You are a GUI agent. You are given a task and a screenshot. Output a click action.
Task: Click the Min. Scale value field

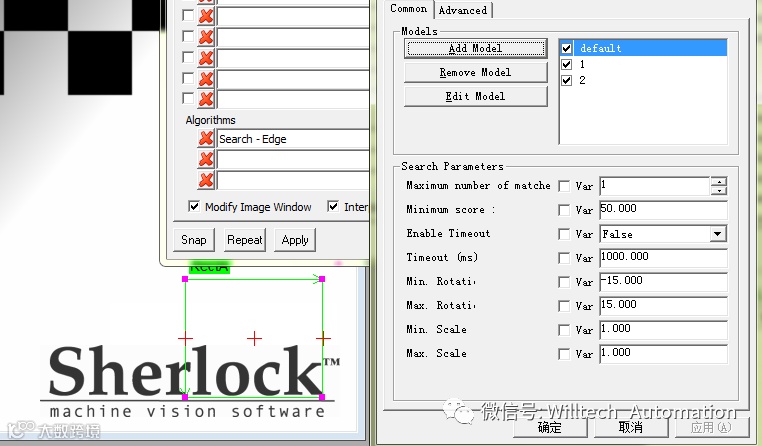coord(663,329)
